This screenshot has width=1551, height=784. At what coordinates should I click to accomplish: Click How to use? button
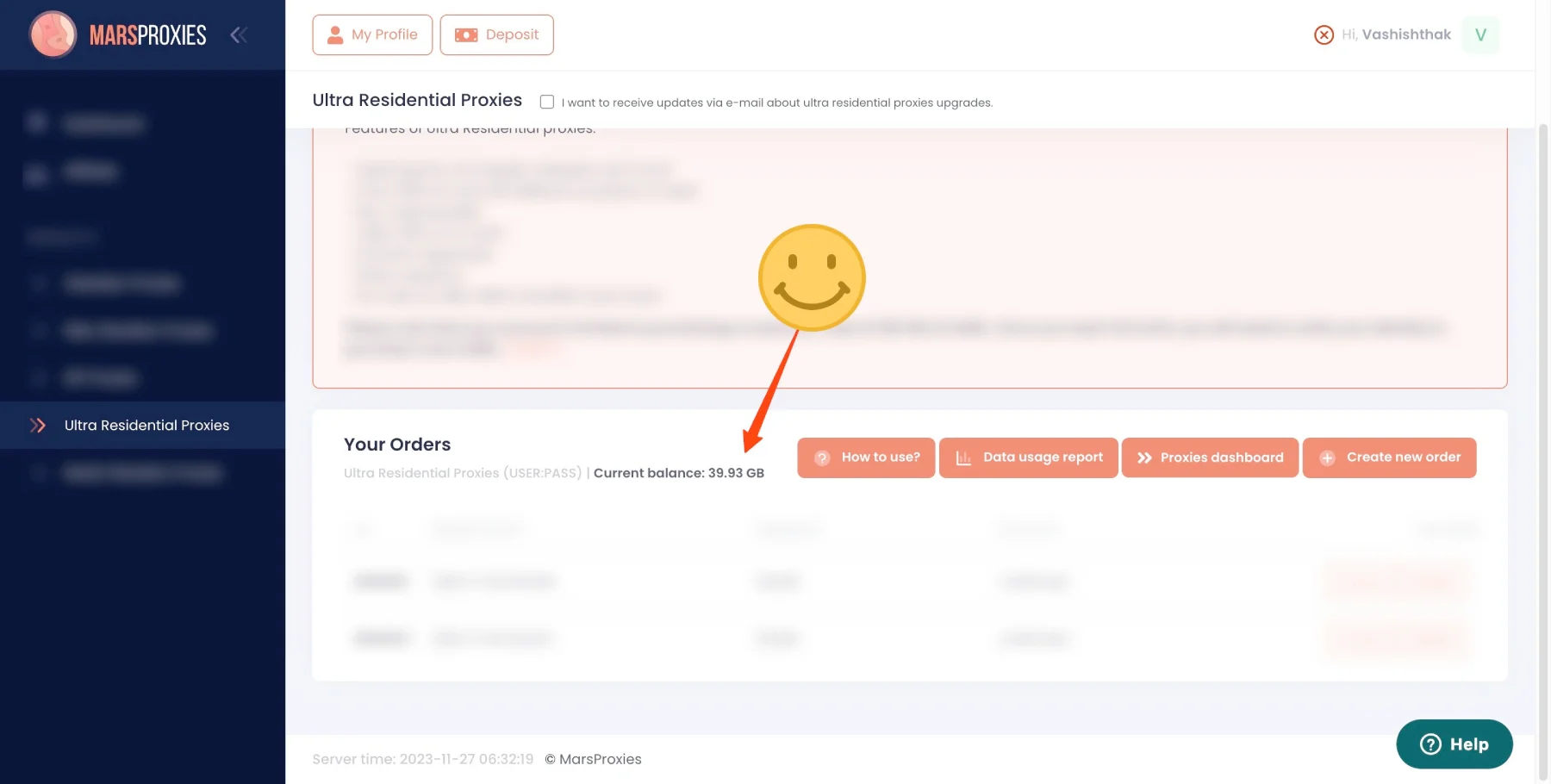[866, 457]
